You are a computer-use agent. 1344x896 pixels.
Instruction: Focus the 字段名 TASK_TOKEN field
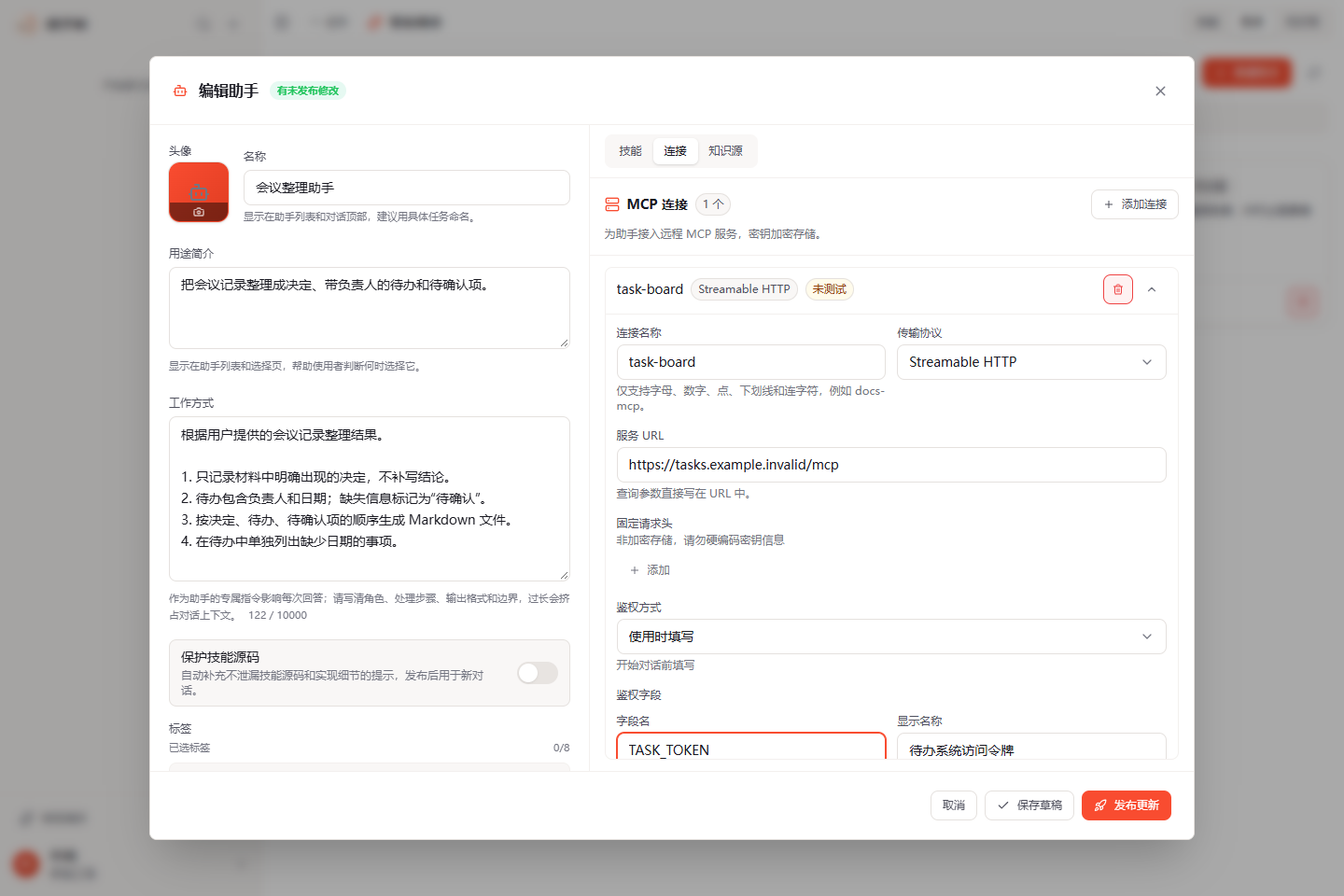(751, 747)
